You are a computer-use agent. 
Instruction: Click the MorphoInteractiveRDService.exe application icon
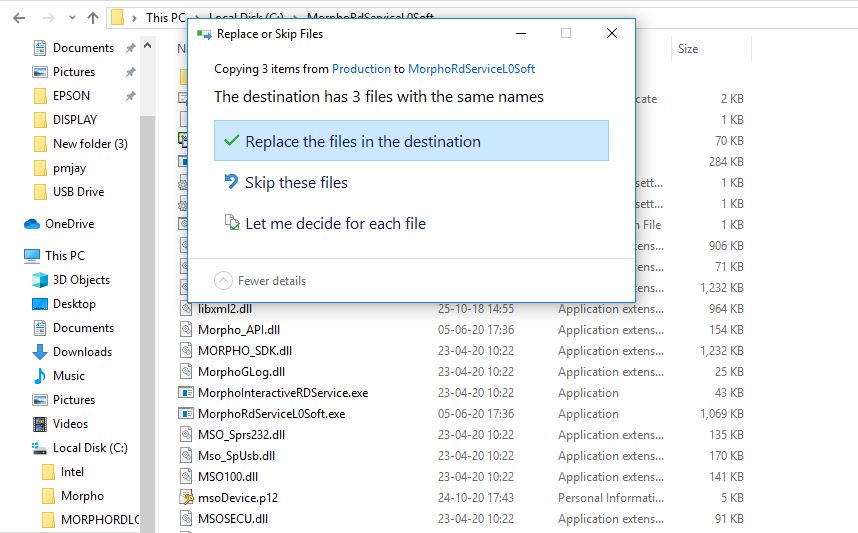tap(186, 392)
